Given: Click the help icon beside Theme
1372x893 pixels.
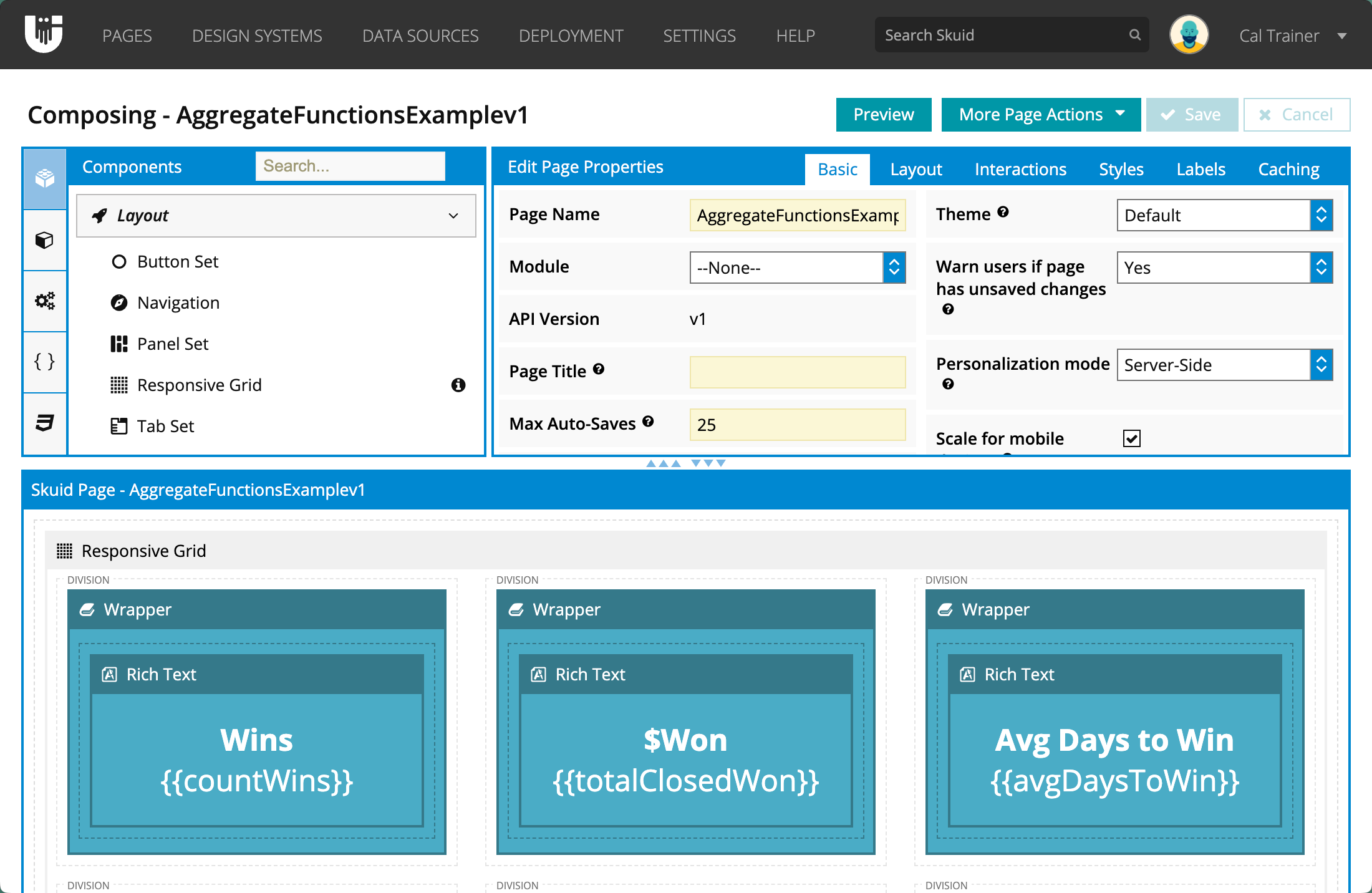Looking at the screenshot, I should pyautogui.click(x=1003, y=212).
